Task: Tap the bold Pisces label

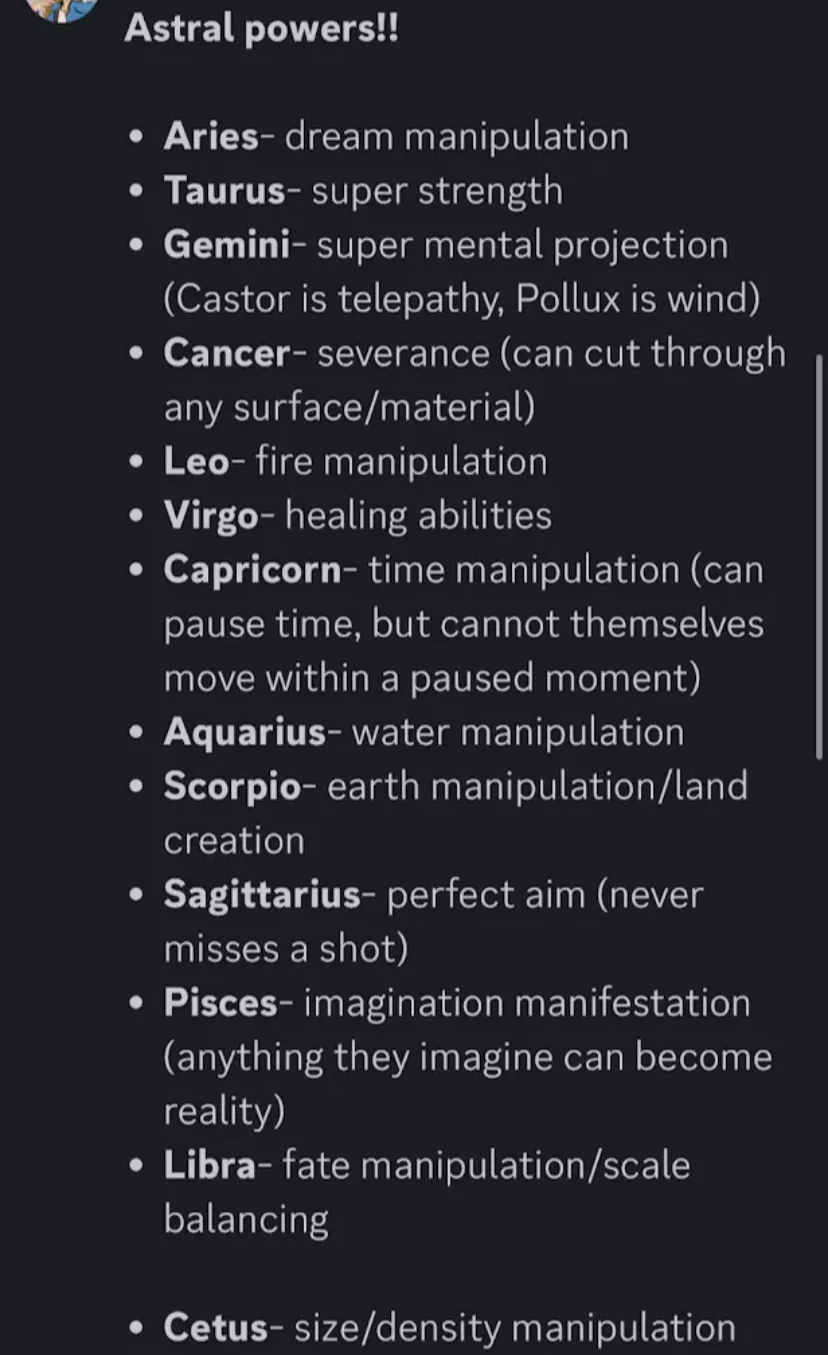Action: pyautogui.click(x=220, y=1002)
